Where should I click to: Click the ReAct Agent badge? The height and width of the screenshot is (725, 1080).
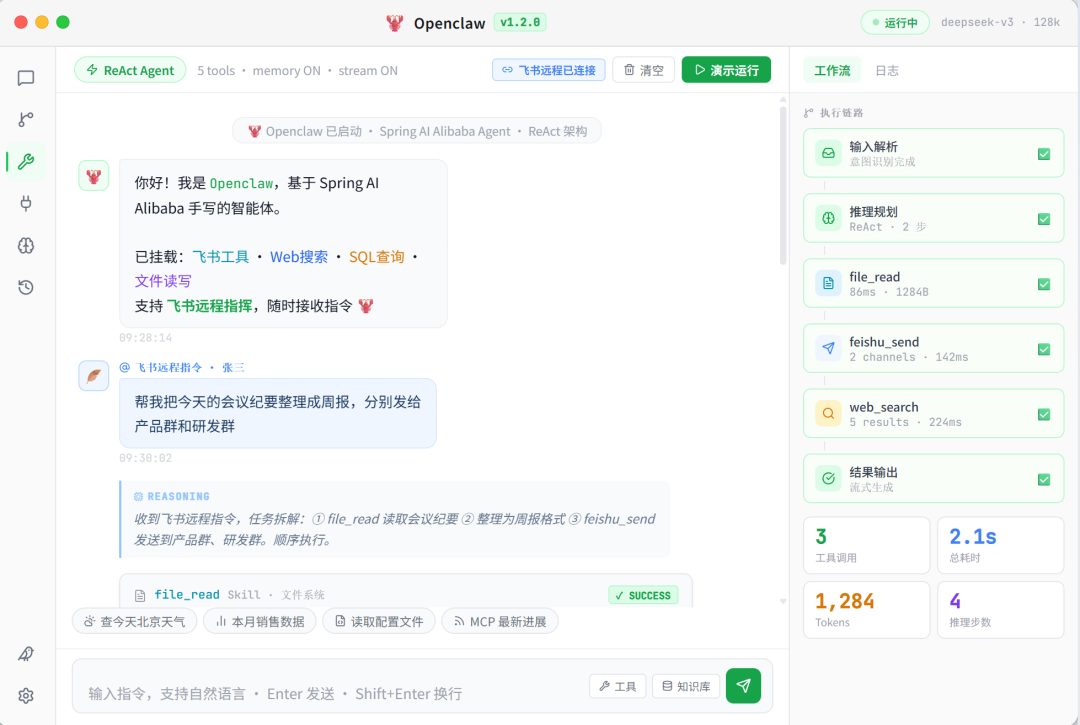tap(130, 70)
